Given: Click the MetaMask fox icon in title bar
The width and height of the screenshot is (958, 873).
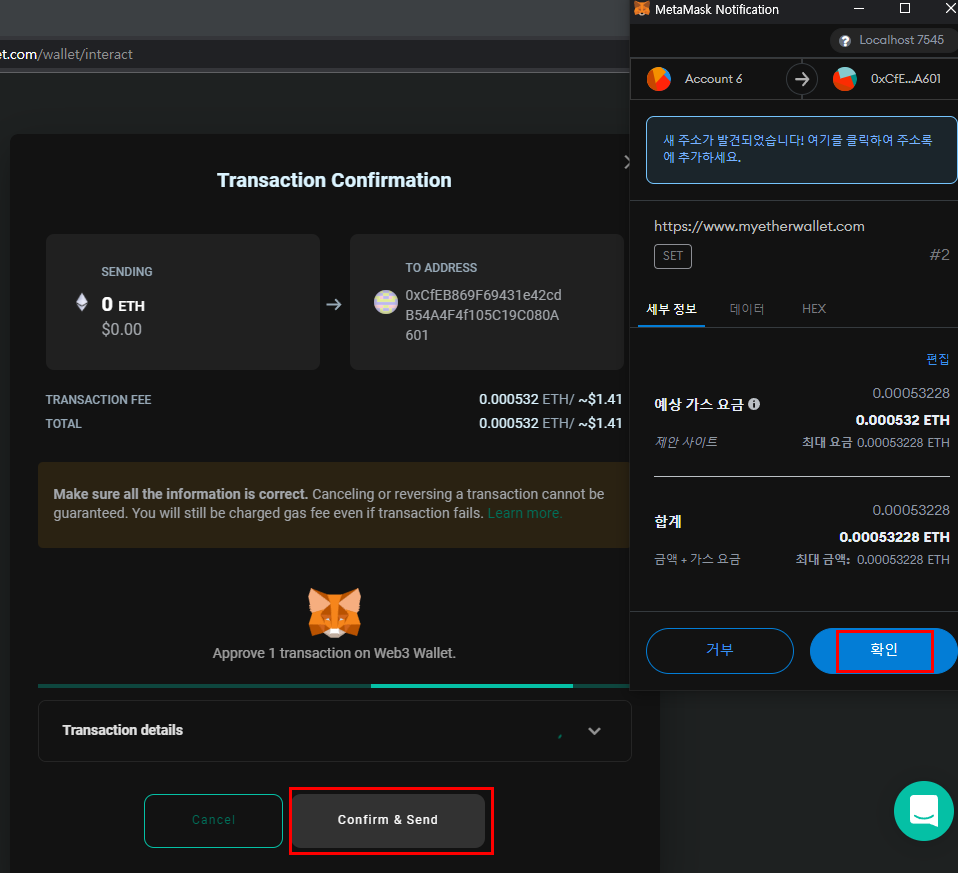Looking at the screenshot, I should coord(642,9).
